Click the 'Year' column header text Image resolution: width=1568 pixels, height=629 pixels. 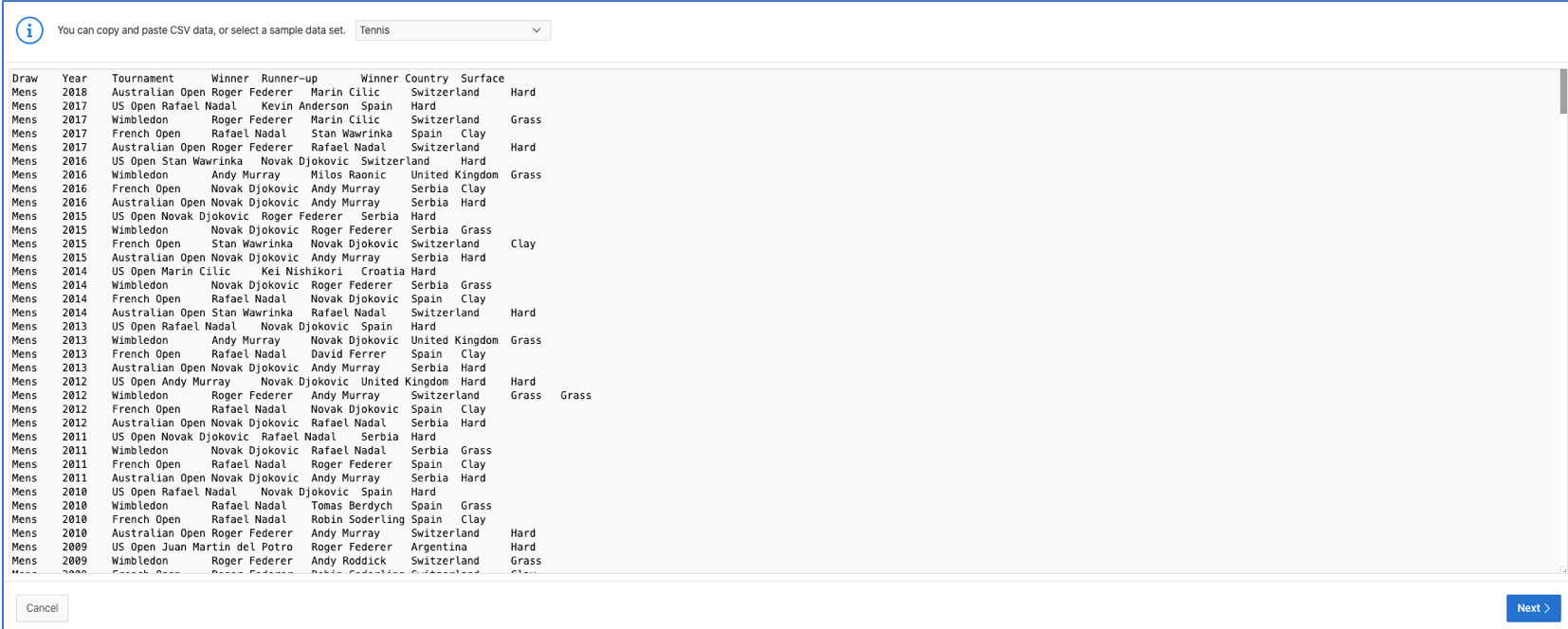(x=75, y=79)
